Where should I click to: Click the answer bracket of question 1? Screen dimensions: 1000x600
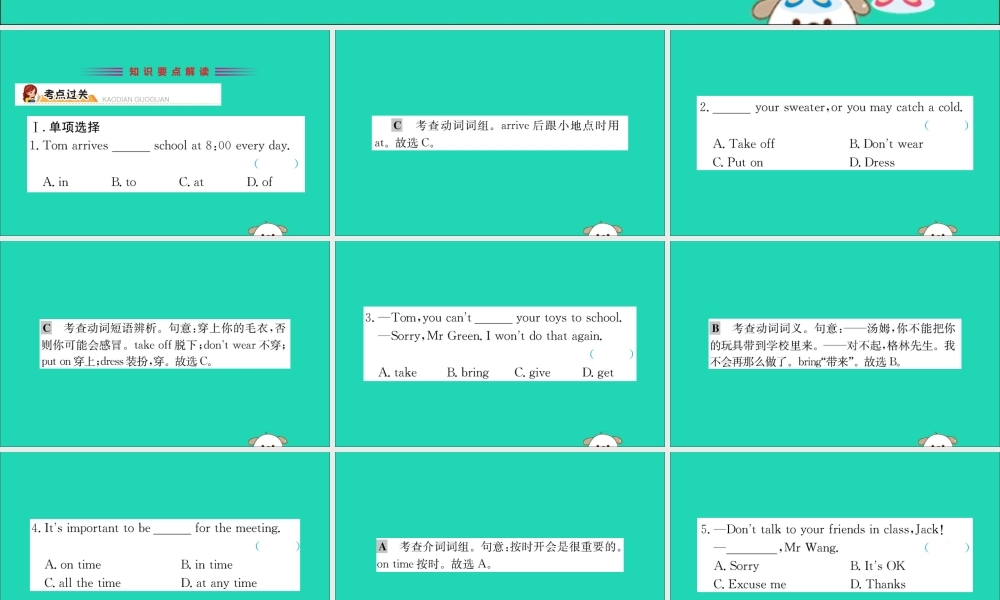[x=276, y=163]
